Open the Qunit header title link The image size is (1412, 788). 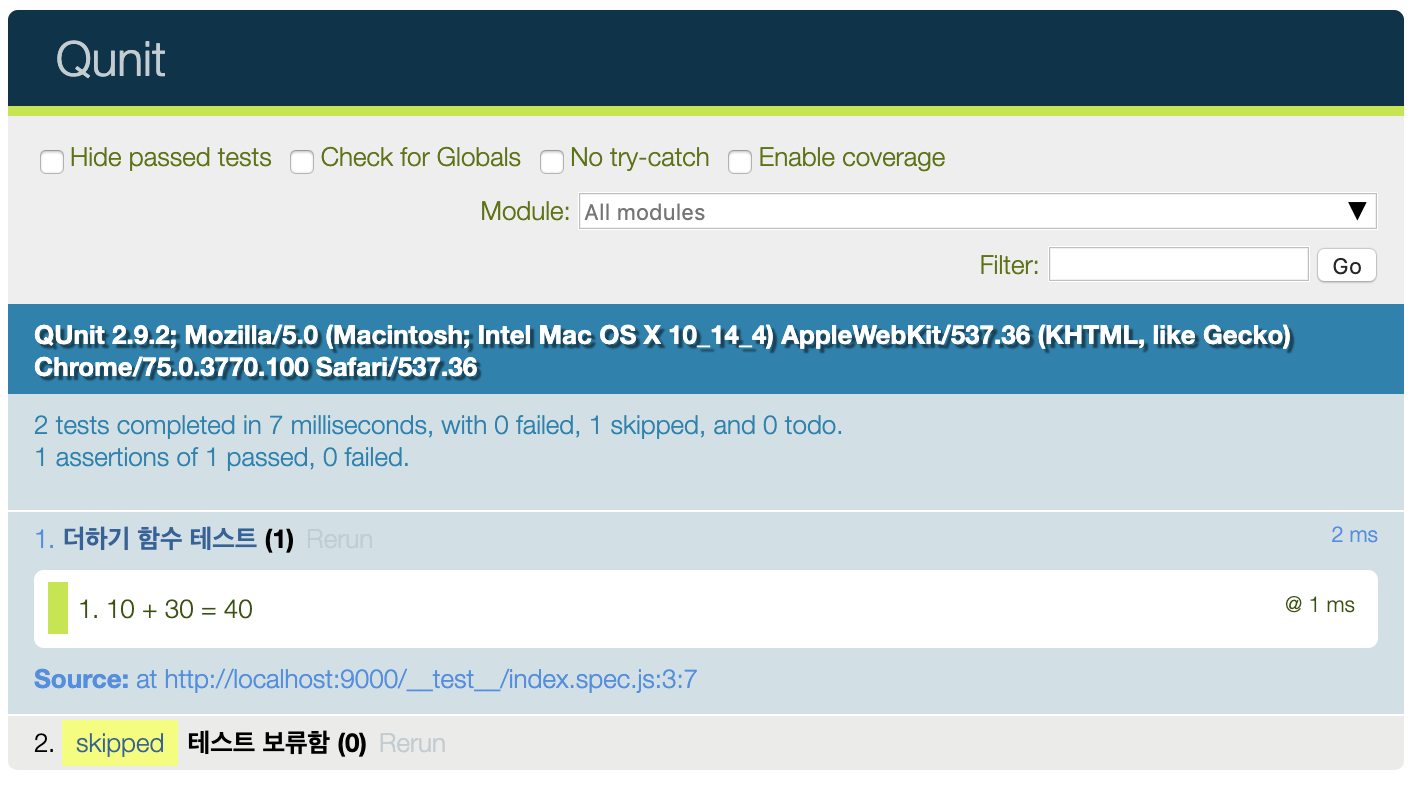(x=111, y=59)
